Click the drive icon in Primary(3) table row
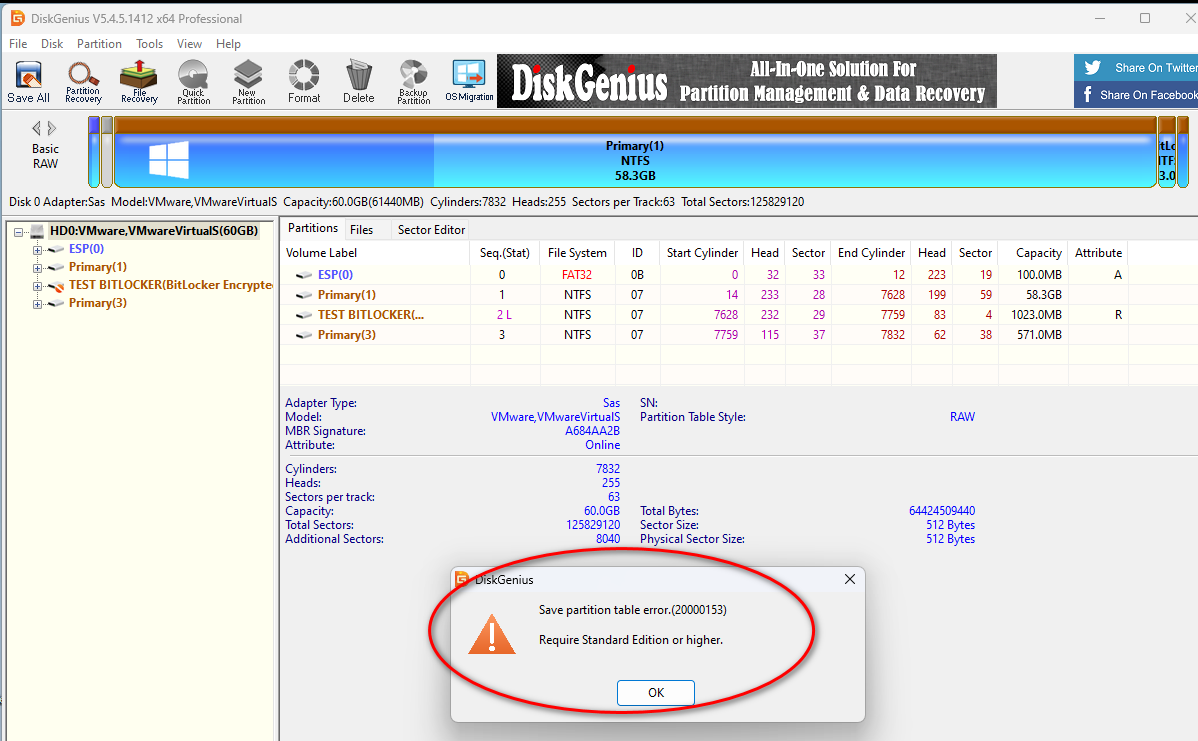The image size is (1198, 741). point(304,335)
